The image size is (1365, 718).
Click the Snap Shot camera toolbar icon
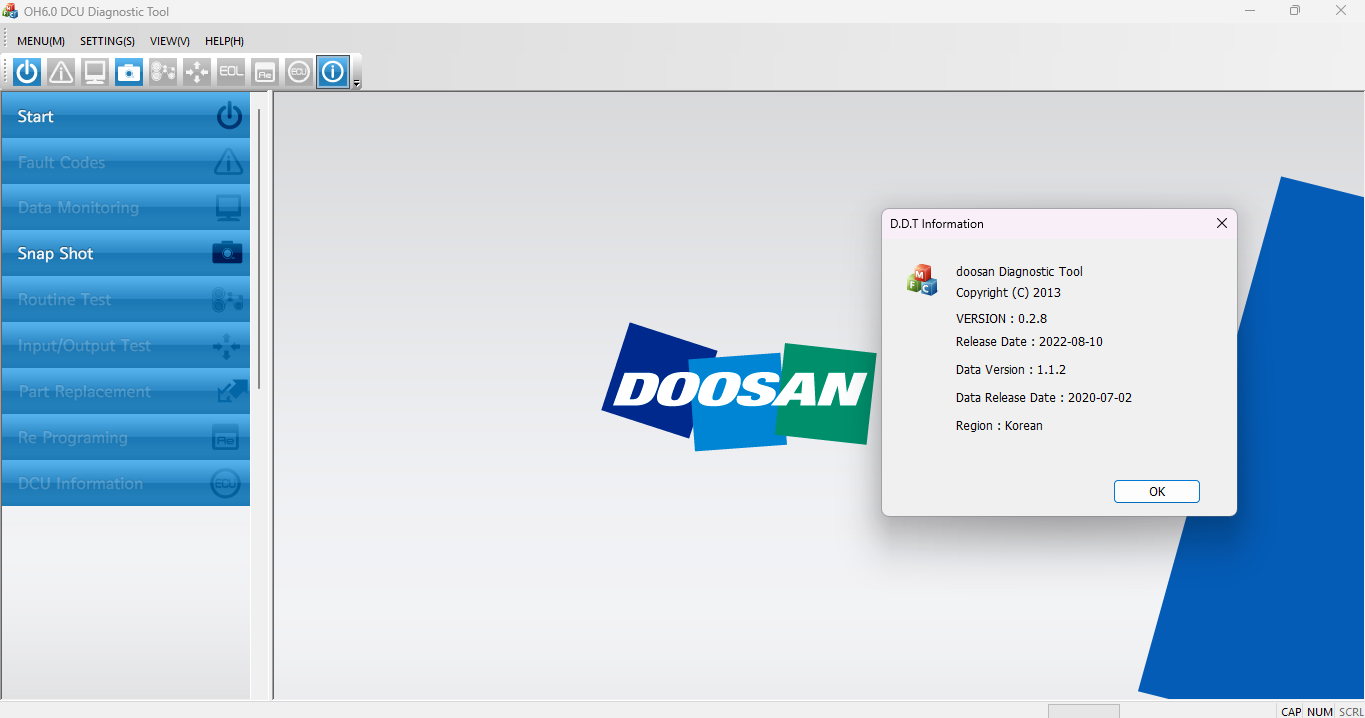point(129,72)
